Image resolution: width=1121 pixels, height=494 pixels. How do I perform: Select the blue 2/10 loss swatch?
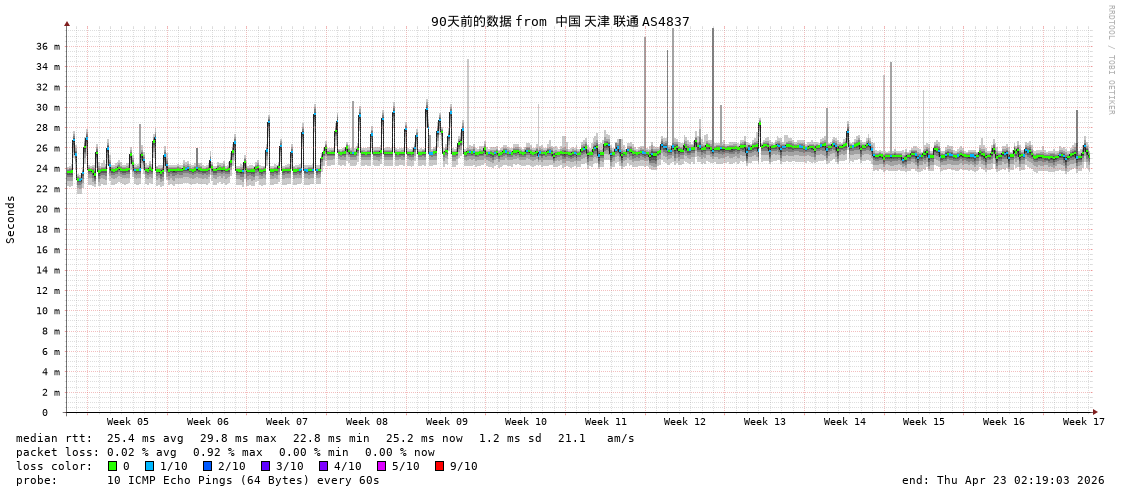coord(207,466)
